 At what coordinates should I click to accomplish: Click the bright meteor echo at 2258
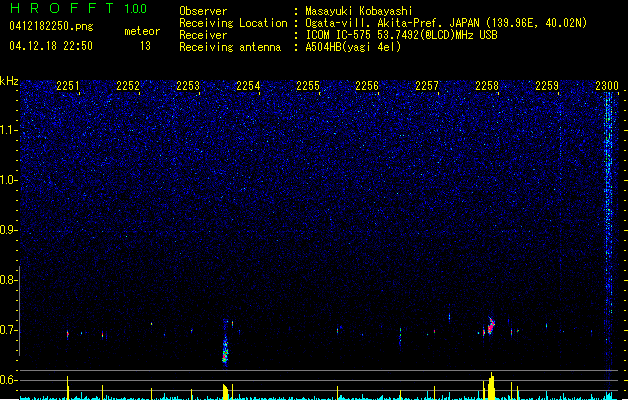[491, 326]
